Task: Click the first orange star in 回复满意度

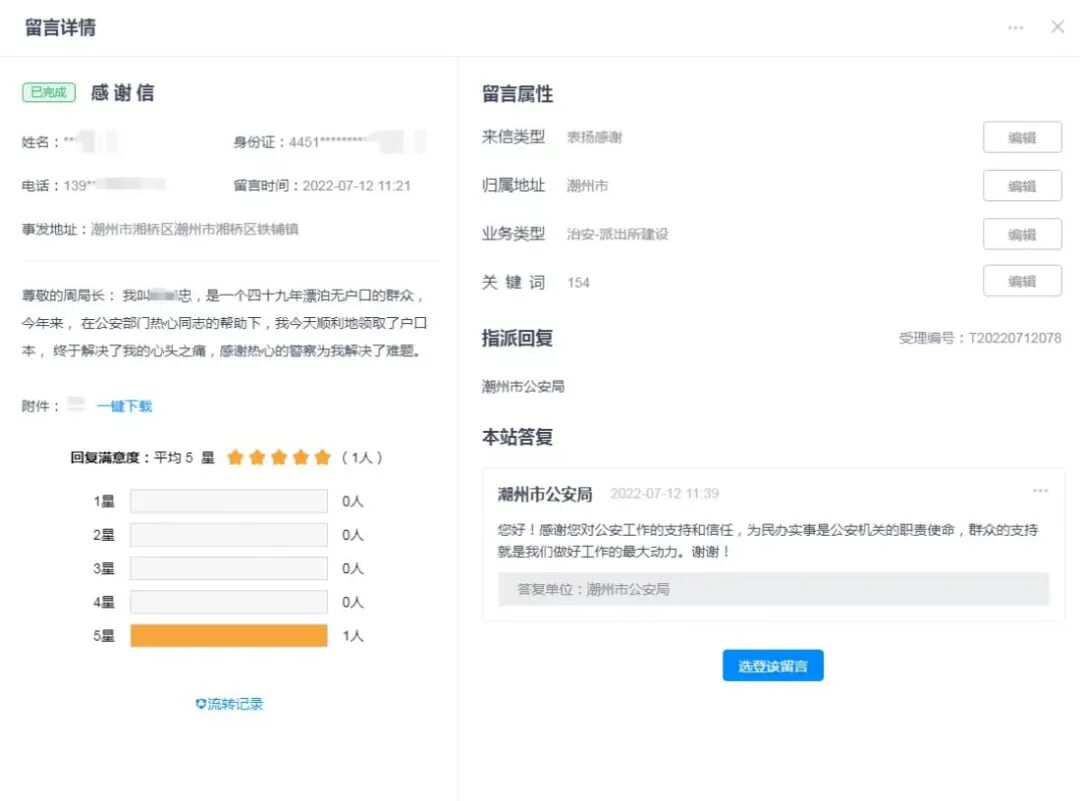Action: [x=236, y=456]
